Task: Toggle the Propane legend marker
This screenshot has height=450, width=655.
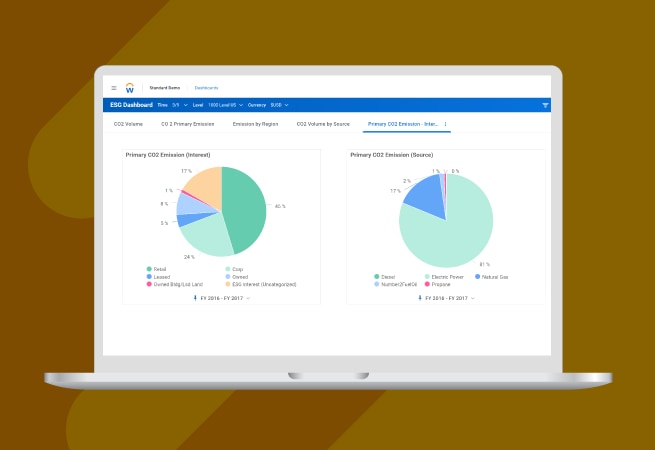Action: pyautogui.click(x=377, y=284)
